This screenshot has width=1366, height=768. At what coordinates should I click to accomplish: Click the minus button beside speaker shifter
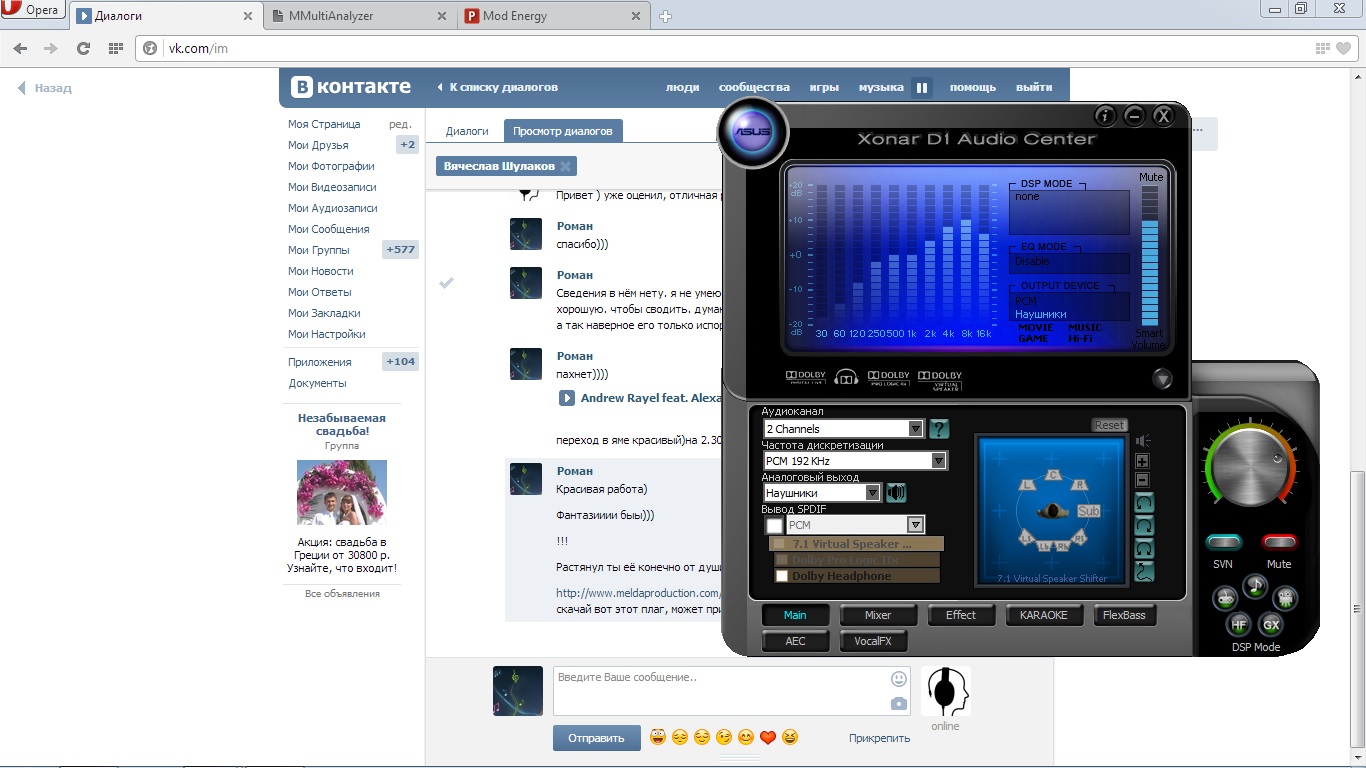[1143, 479]
